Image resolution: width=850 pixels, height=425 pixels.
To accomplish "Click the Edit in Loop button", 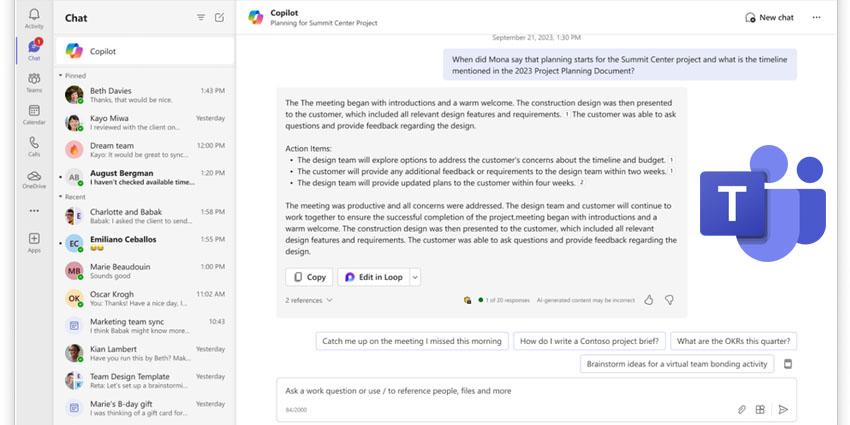I will point(374,277).
